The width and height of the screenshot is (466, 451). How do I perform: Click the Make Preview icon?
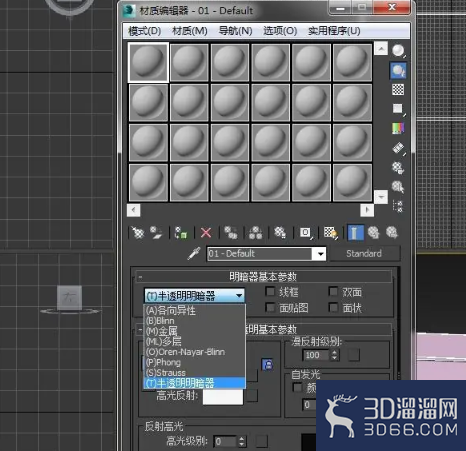point(398,148)
